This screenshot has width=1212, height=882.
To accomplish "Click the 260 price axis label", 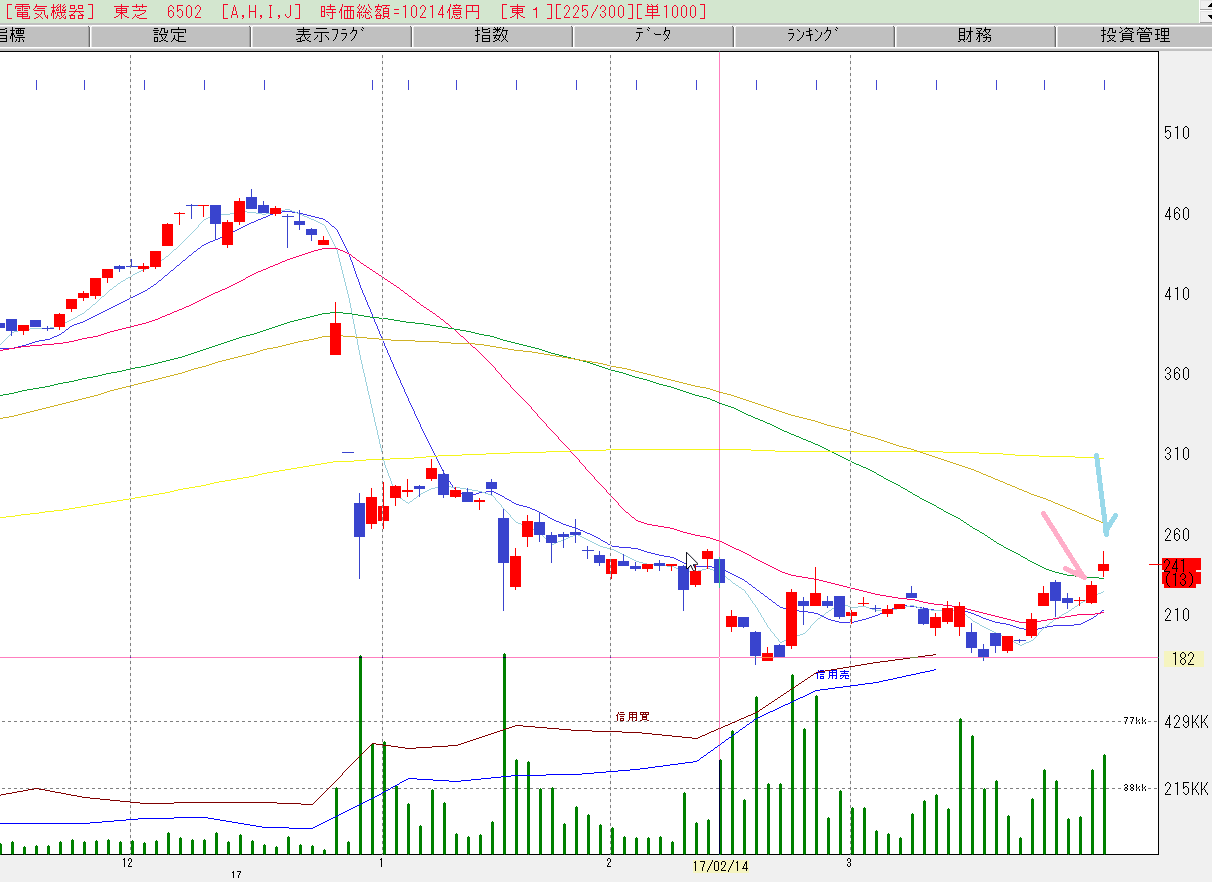I will [x=1176, y=534].
